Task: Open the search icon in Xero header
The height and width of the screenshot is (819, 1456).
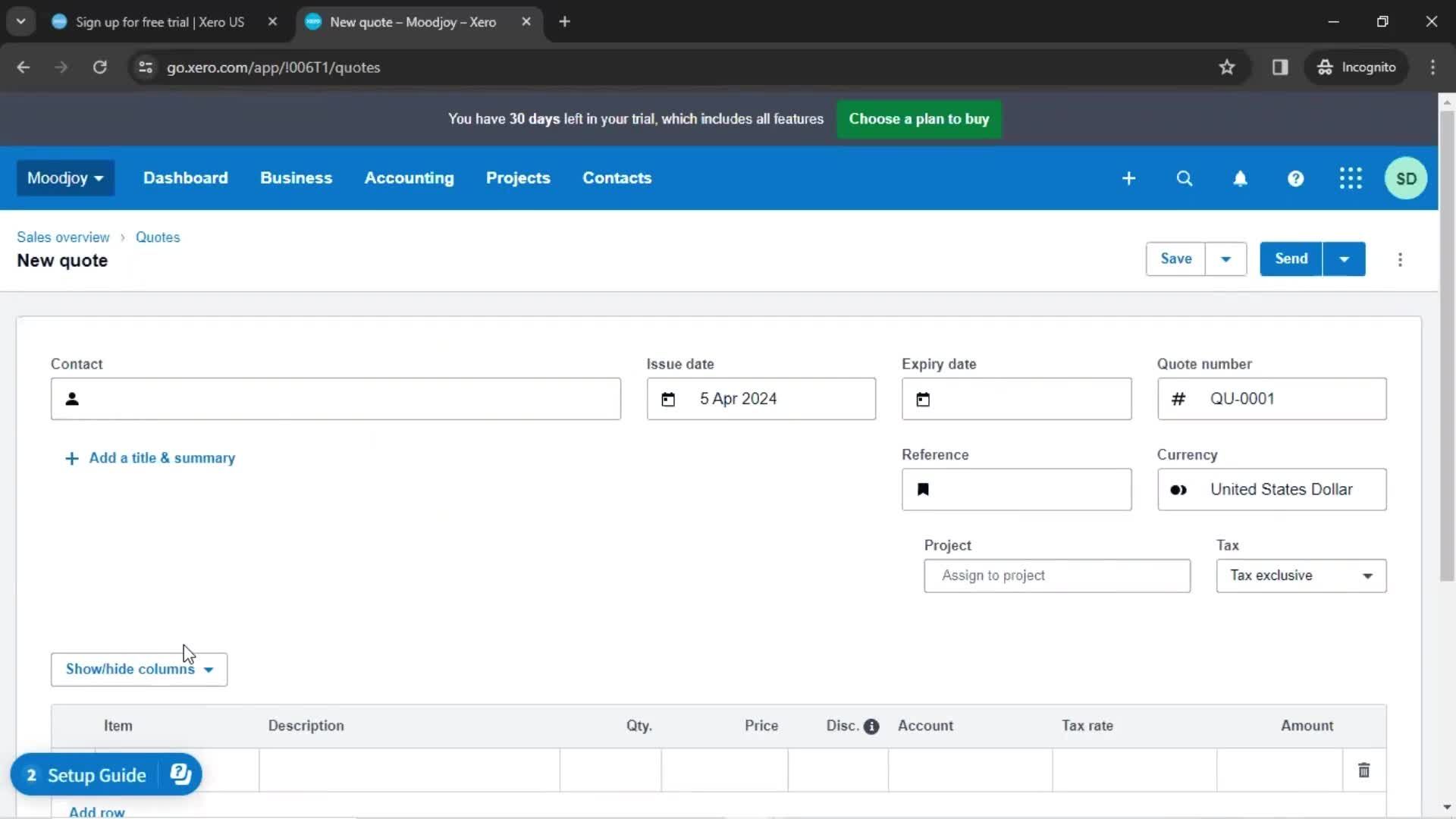Action: pos(1185,178)
